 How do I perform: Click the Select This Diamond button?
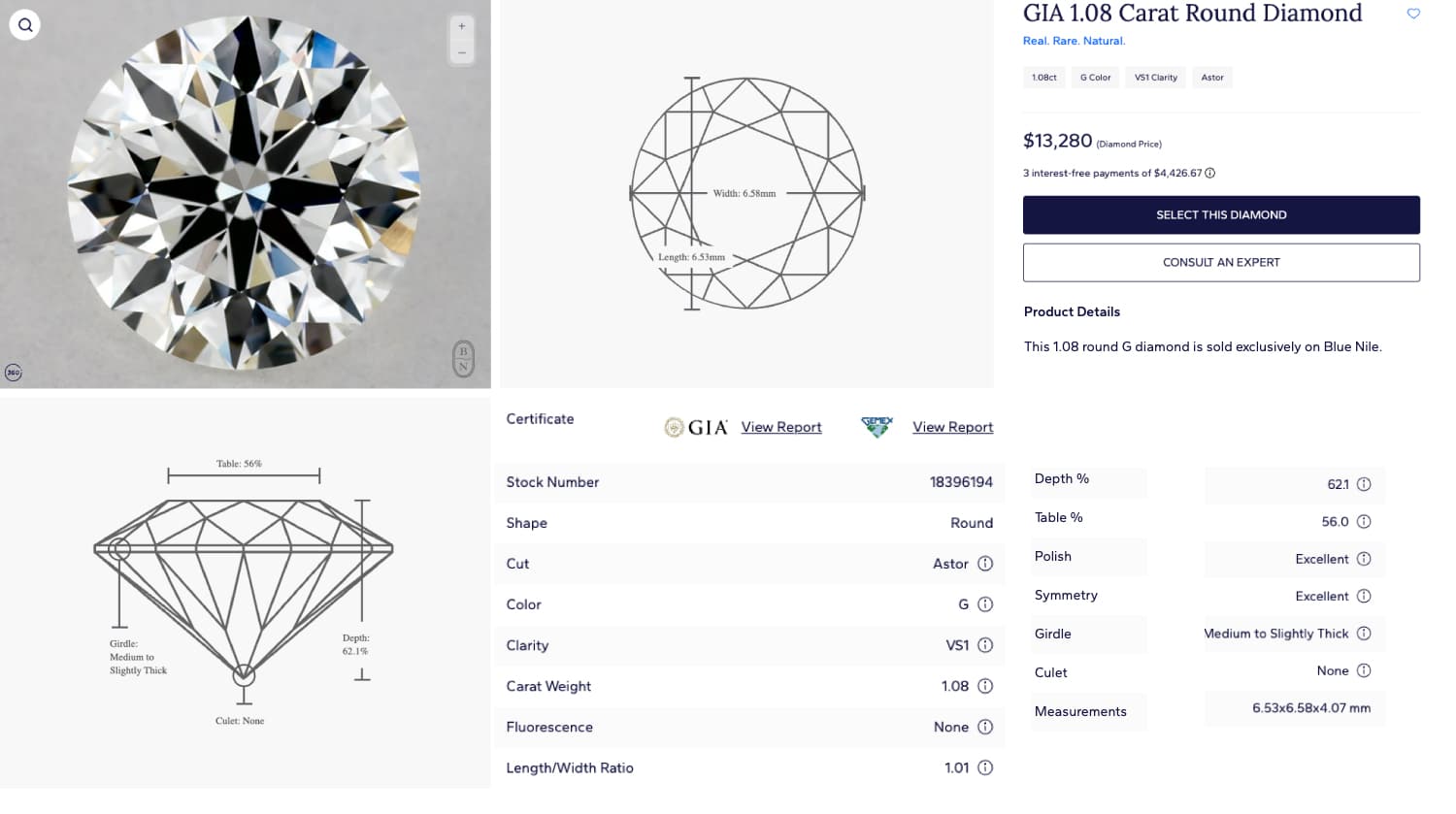1220,214
